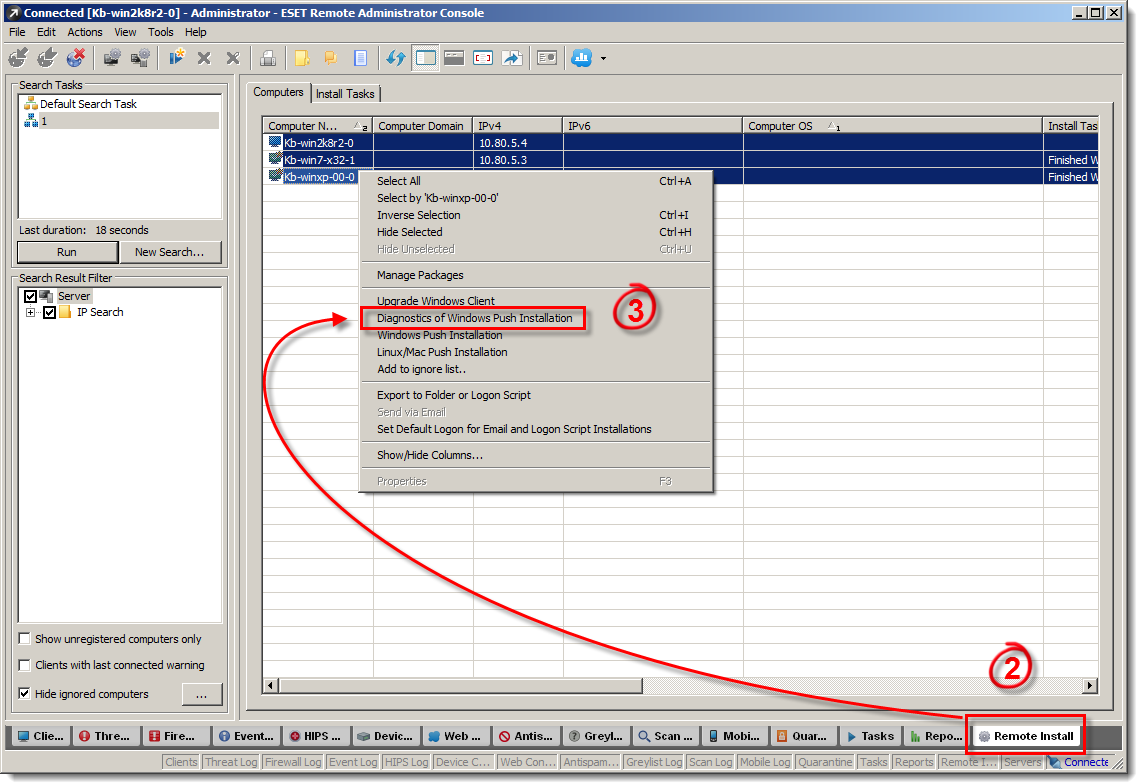This screenshot has height=783, width=1137.
Task: Open the File menu
Action: 17,32
